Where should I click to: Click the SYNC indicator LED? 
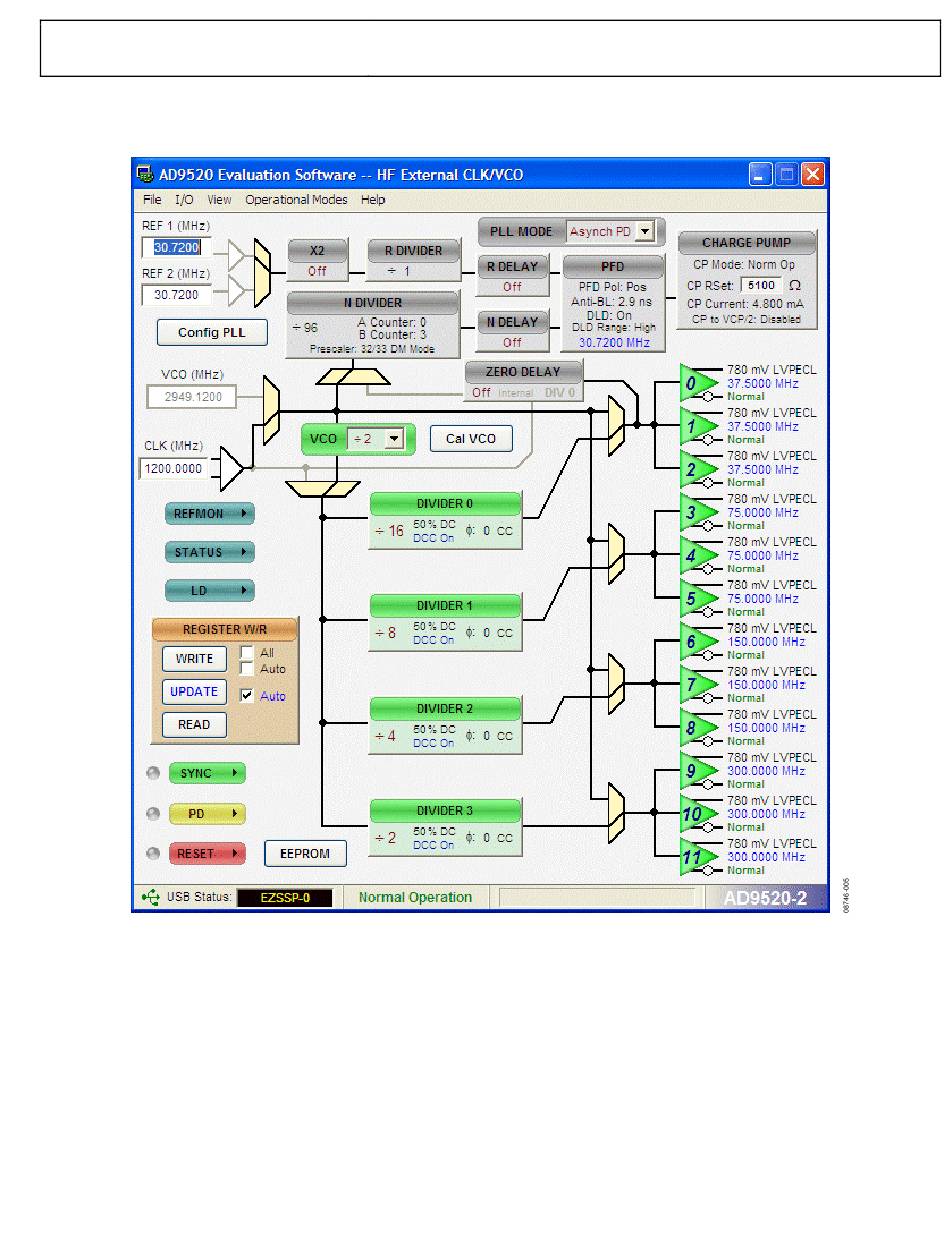coord(153,773)
